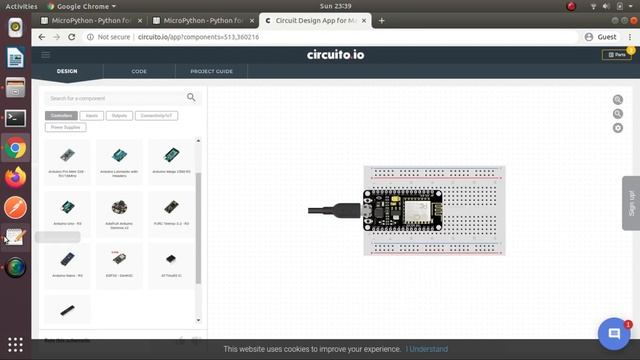Show applications grid
Screen dimensions: 640x360
16,345
